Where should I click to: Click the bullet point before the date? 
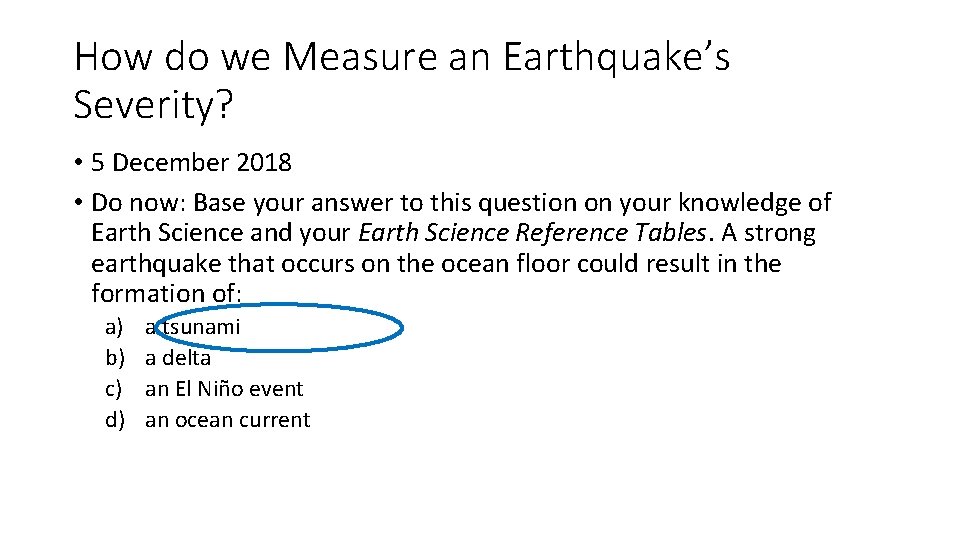[78, 163]
